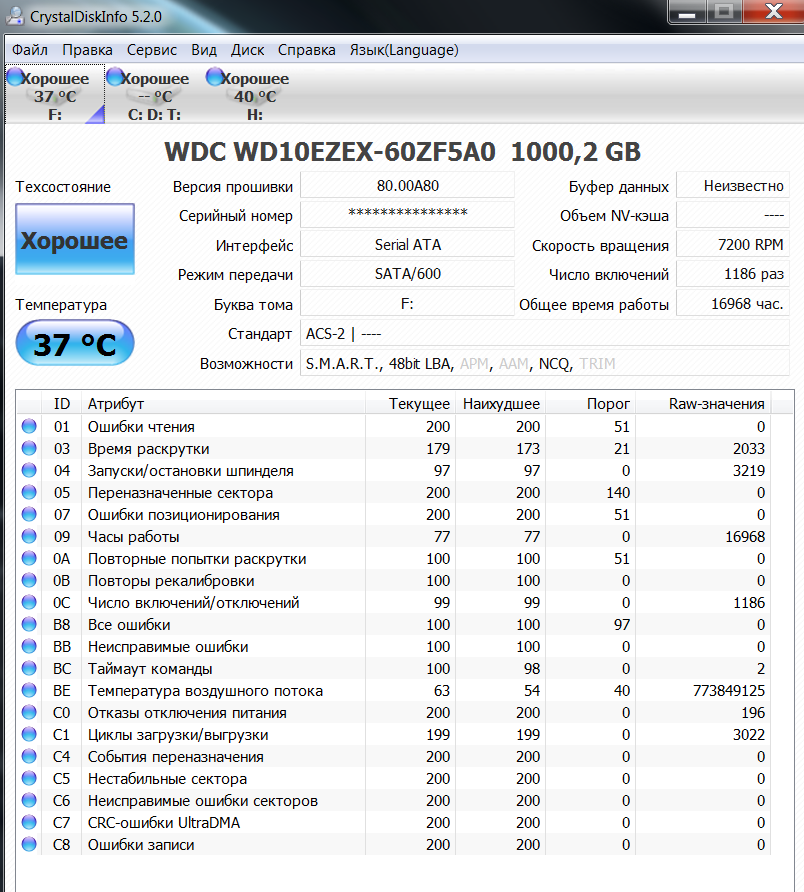Open the Правка menu
Image resolution: width=804 pixels, height=892 pixels.
(87, 50)
